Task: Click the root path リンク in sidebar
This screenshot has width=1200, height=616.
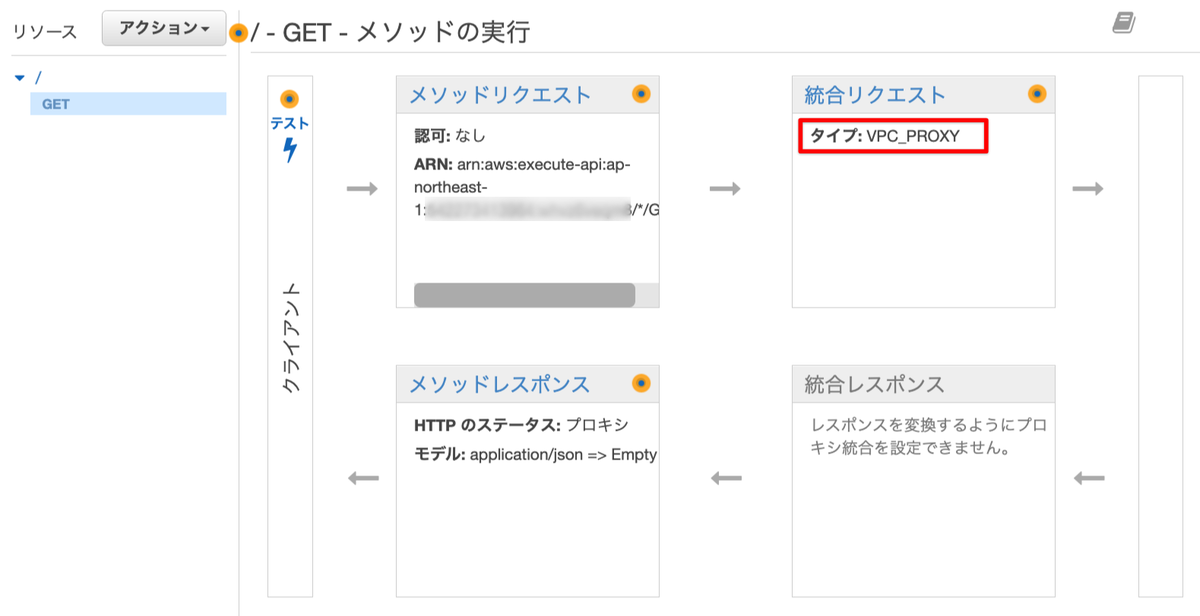Action: (x=37, y=75)
